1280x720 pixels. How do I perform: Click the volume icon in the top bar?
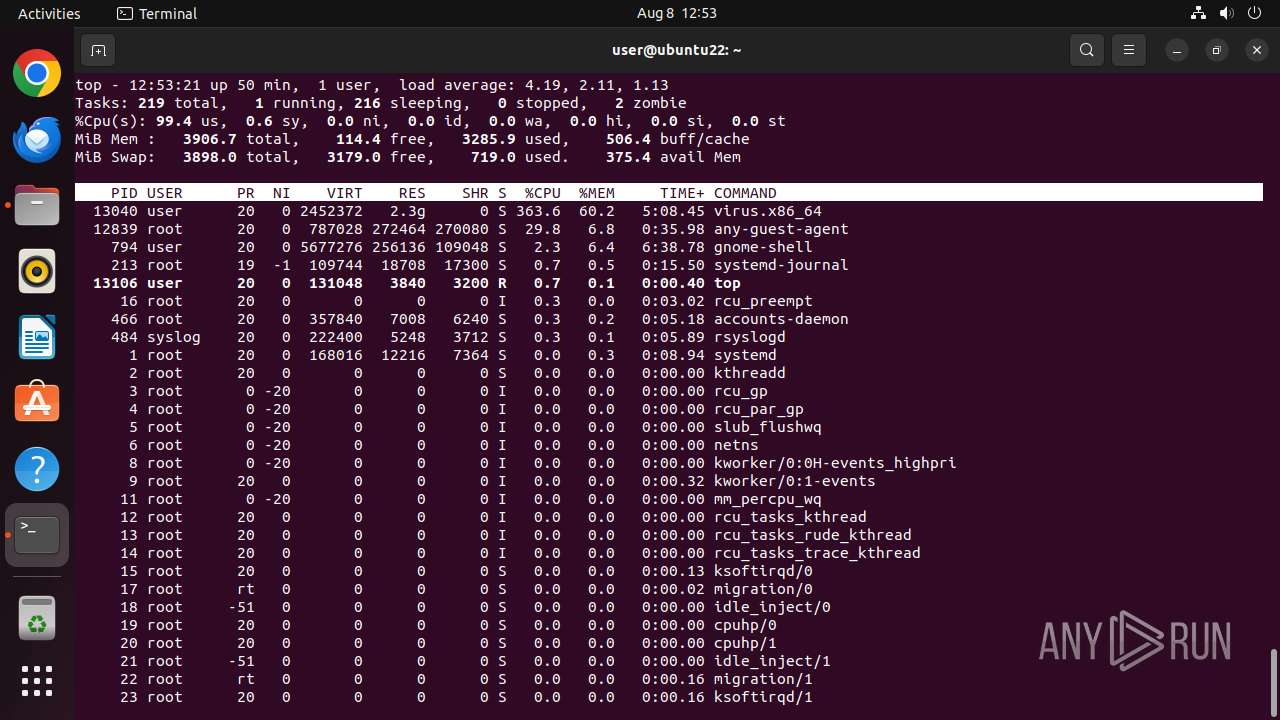tap(1226, 13)
